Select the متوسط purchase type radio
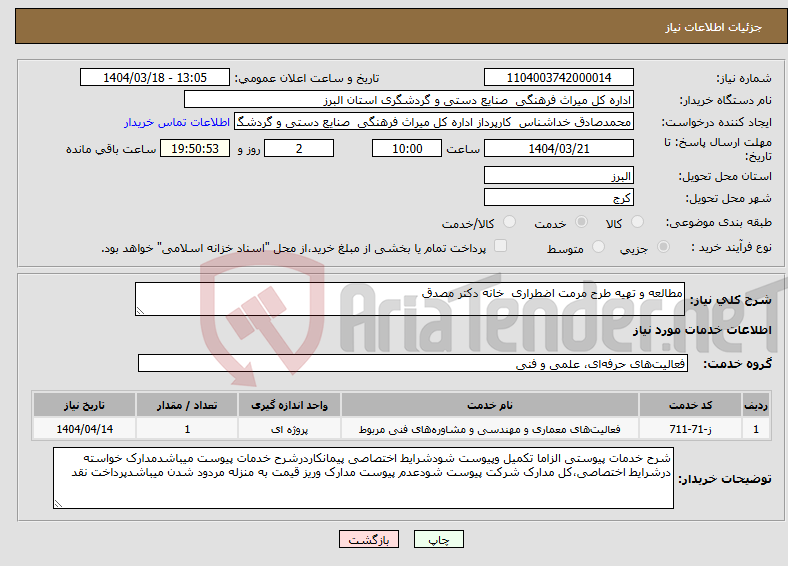Screen dimensions: 788x566 coord(598,247)
